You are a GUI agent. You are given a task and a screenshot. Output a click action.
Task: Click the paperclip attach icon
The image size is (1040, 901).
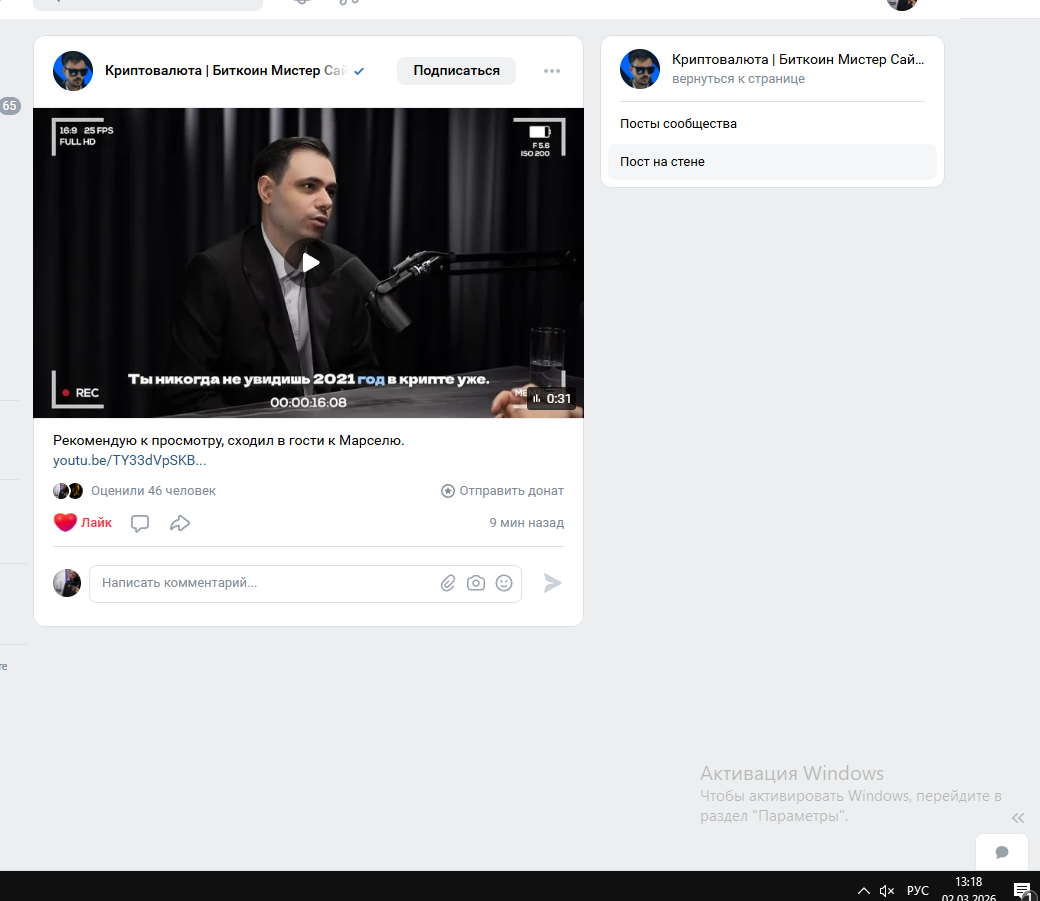click(x=448, y=583)
